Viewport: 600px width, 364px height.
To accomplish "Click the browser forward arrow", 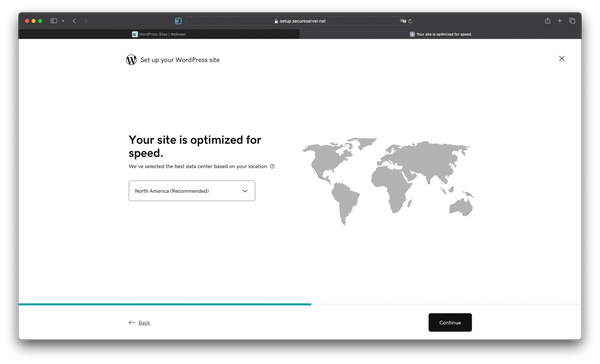I will [x=86, y=21].
